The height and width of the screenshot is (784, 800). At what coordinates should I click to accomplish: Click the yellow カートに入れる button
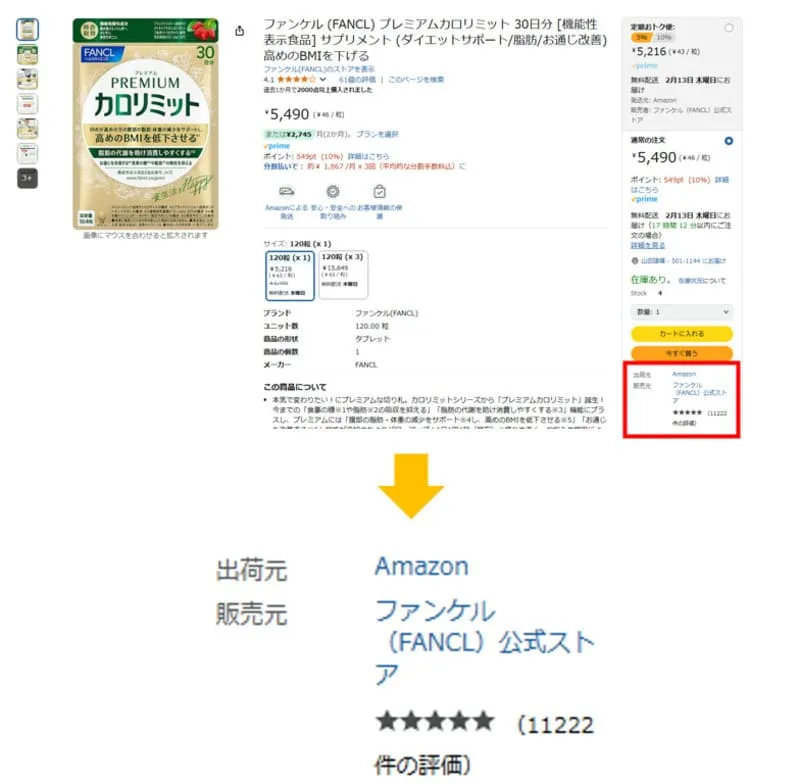[682, 334]
